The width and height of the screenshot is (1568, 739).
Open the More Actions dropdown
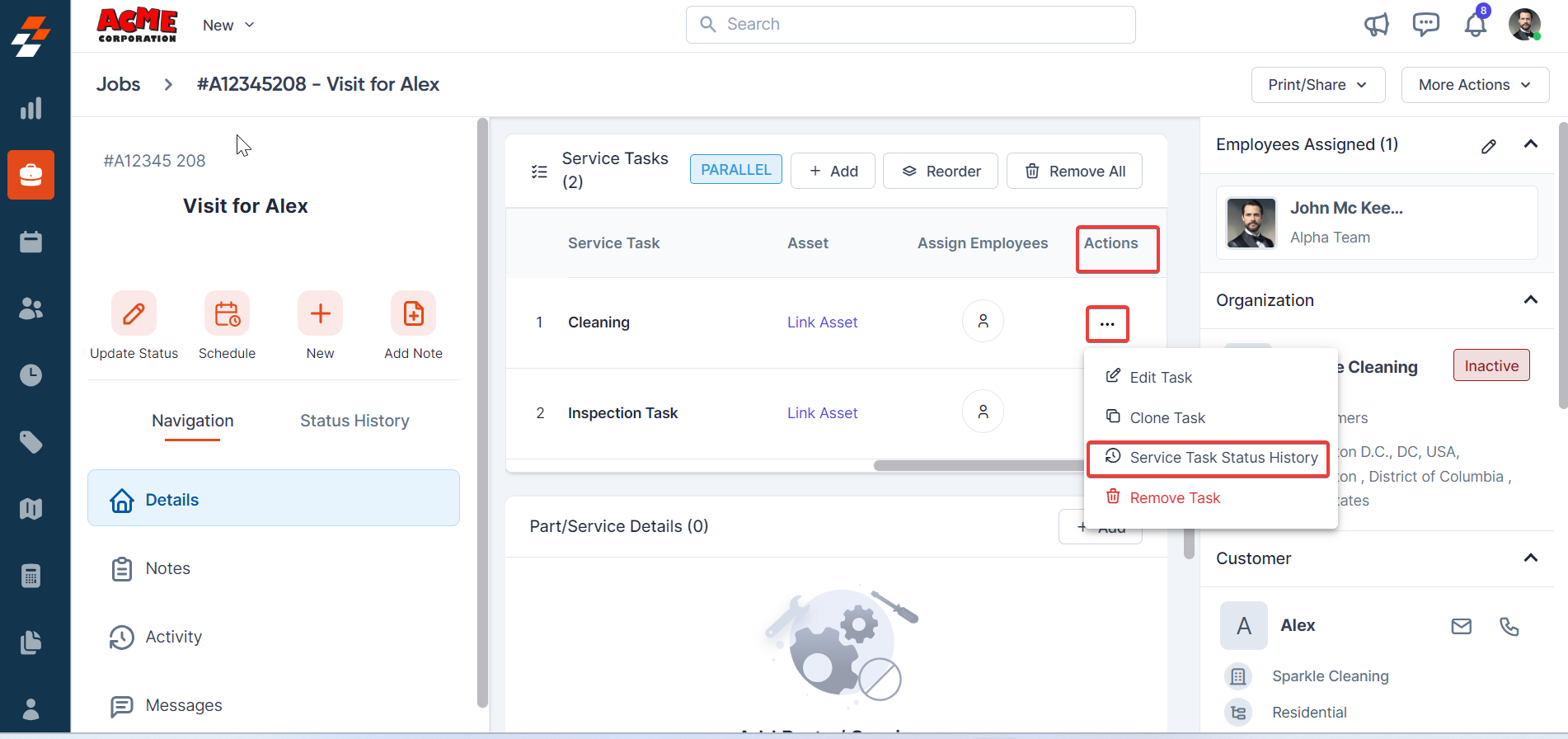tap(1474, 85)
